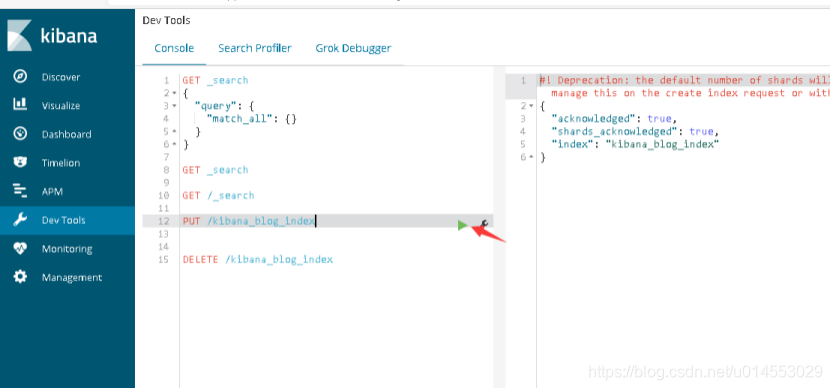Open APM via its lines icon
This screenshot has width=832, height=390.
tap(20, 191)
